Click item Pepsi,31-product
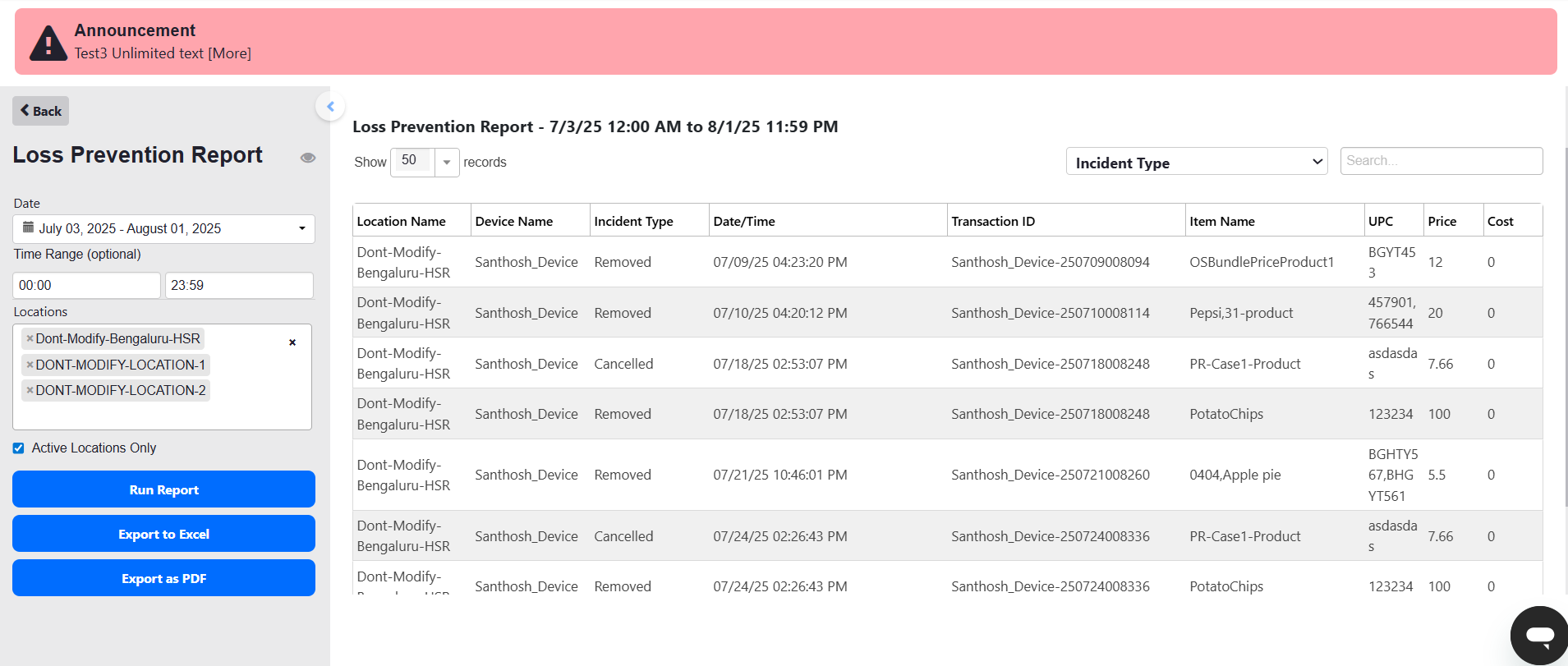 click(1241, 313)
